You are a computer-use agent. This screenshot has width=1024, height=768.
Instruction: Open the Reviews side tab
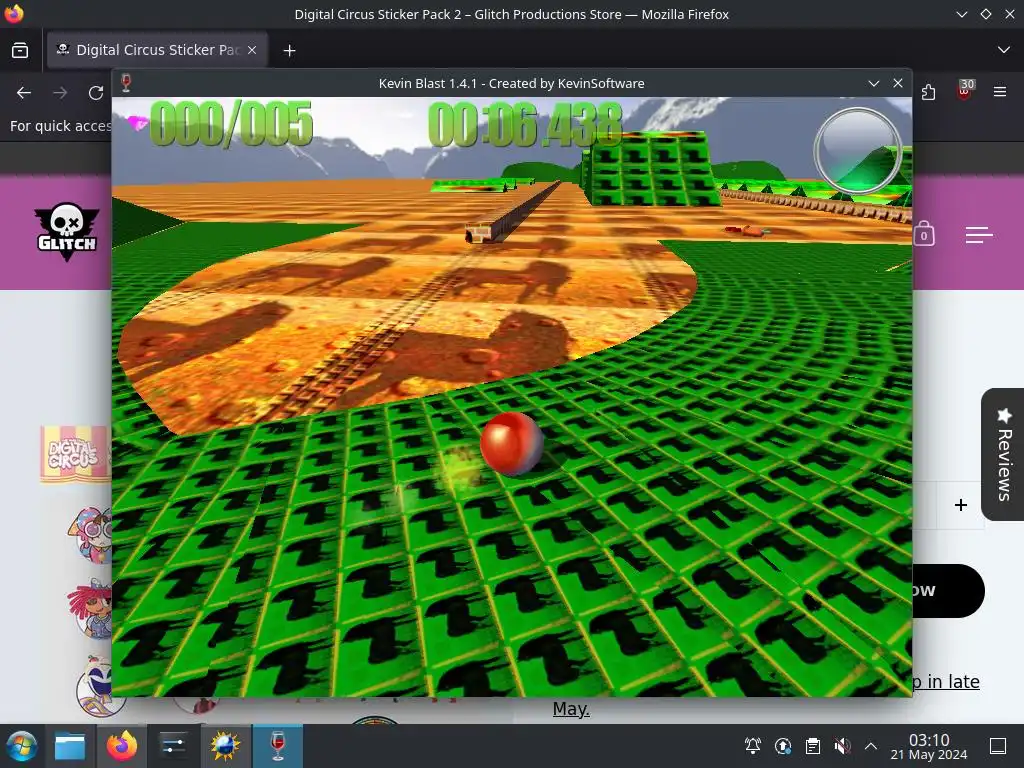coord(1003,455)
